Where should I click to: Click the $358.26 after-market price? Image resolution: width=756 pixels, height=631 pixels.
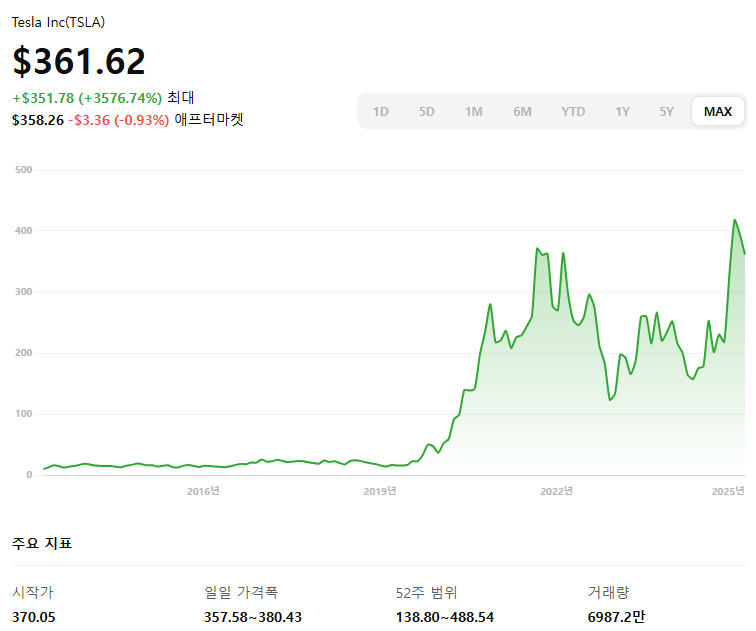(x=38, y=120)
